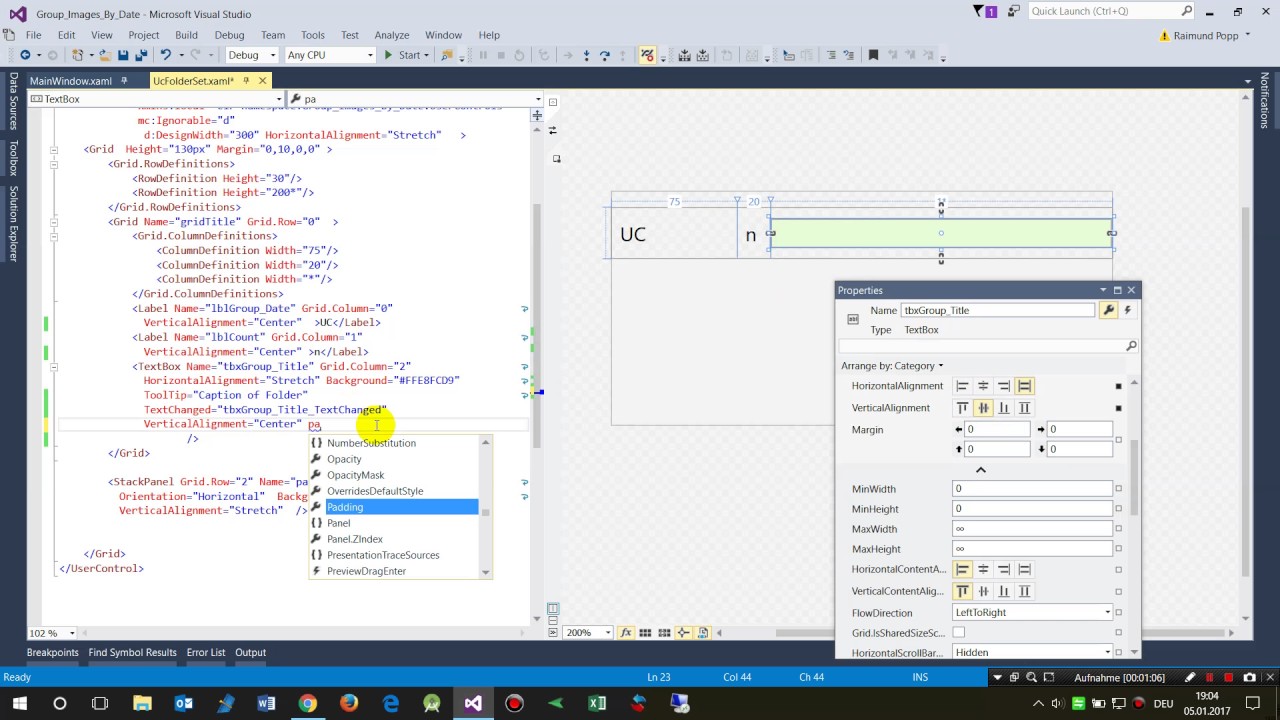Open the Error List tab
The height and width of the screenshot is (720, 1280).
coord(205,652)
